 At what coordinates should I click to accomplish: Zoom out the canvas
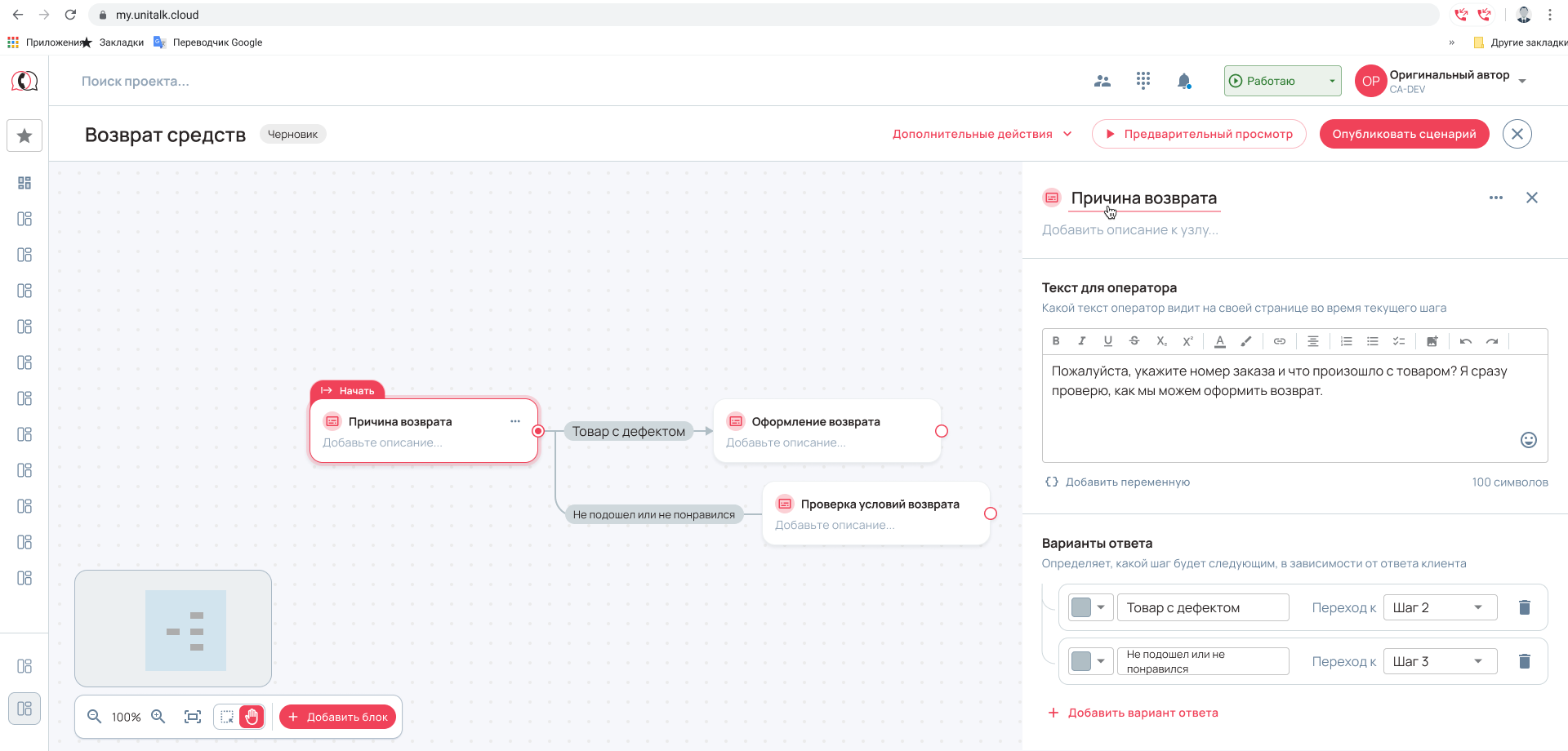pyautogui.click(x=95, y=717)
